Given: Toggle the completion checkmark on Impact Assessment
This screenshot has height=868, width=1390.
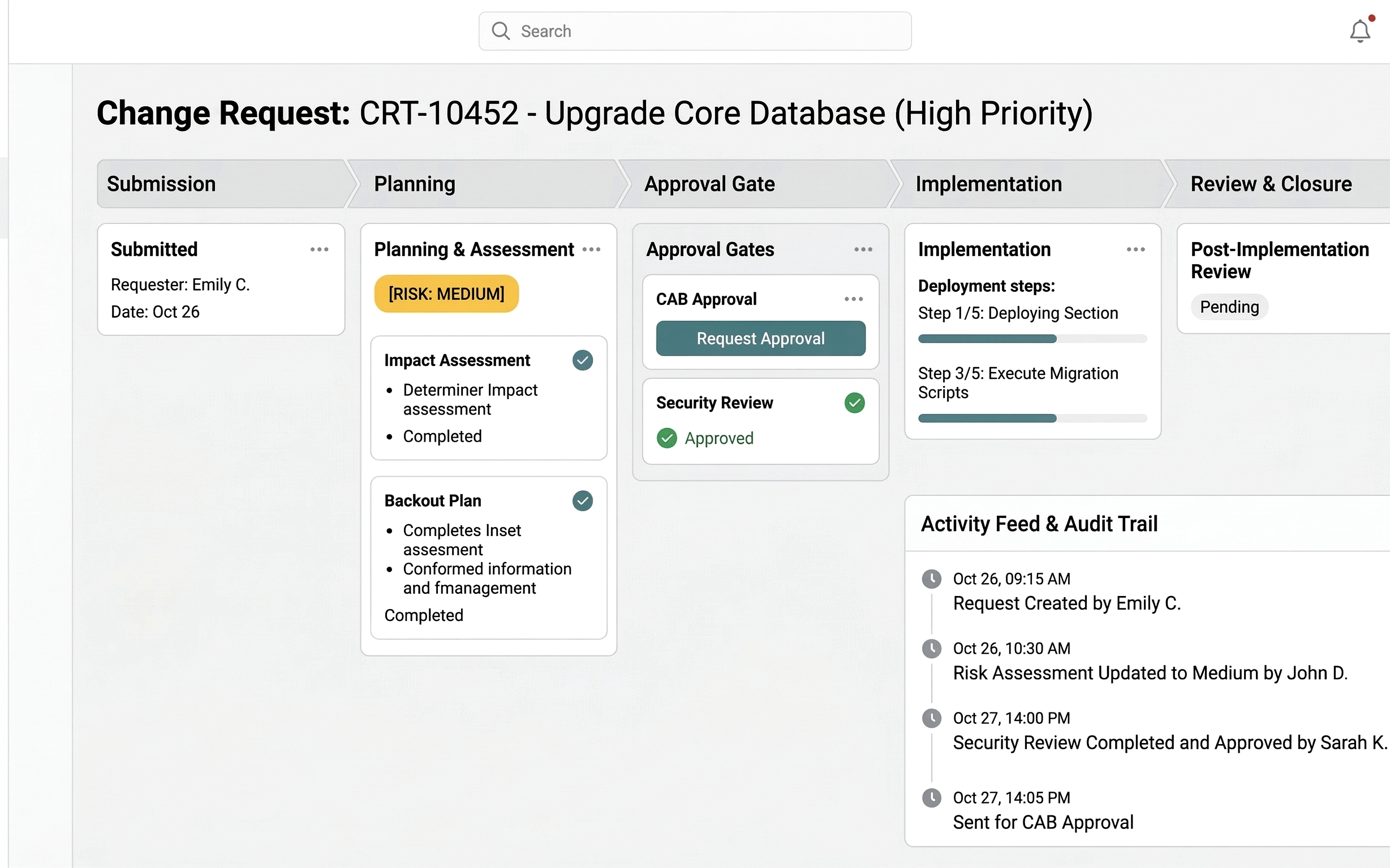Looking at the screenshot, I should pyautogui.click(x=583, y=360).
